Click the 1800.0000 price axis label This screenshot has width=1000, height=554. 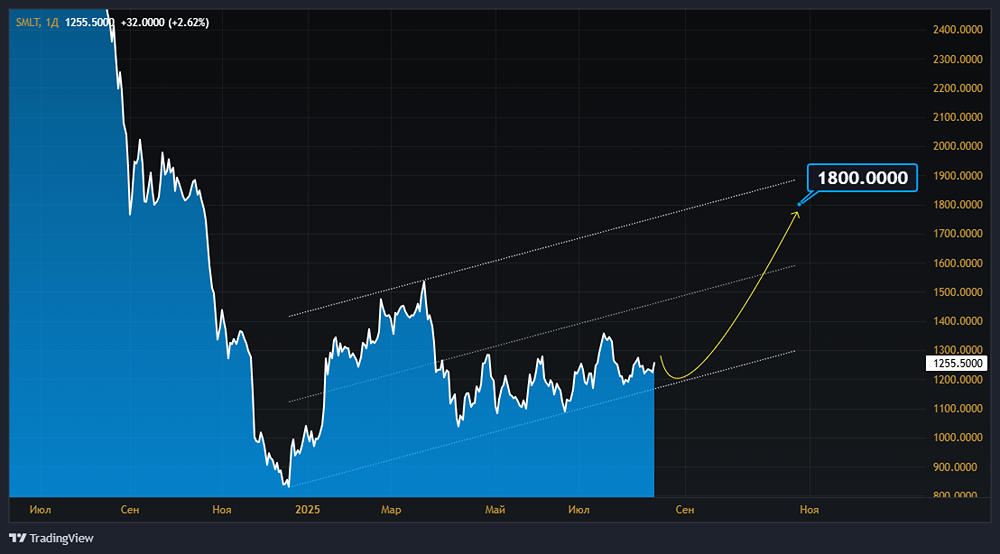click(x=957, y=205)
